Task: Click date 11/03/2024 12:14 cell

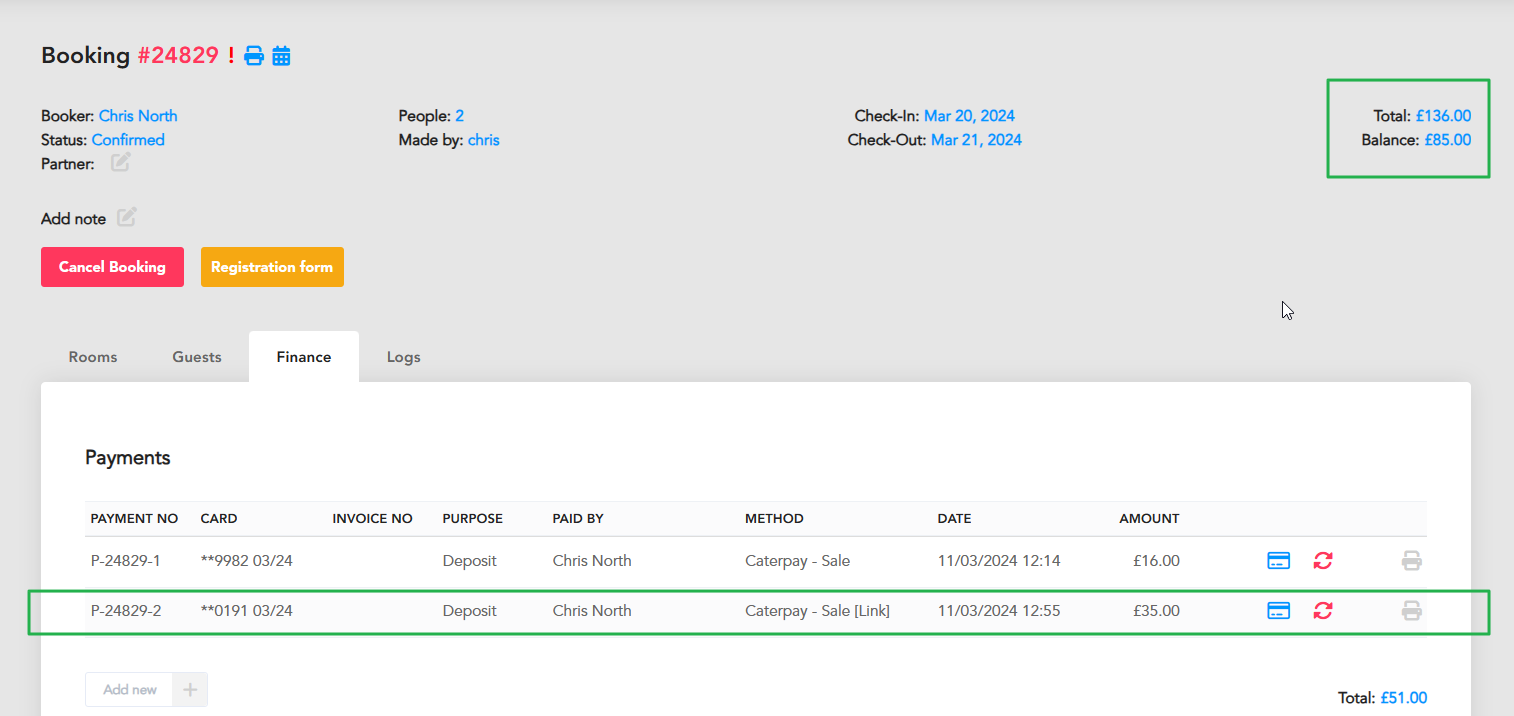Action: pyautogui.click(x=999, y=561)
